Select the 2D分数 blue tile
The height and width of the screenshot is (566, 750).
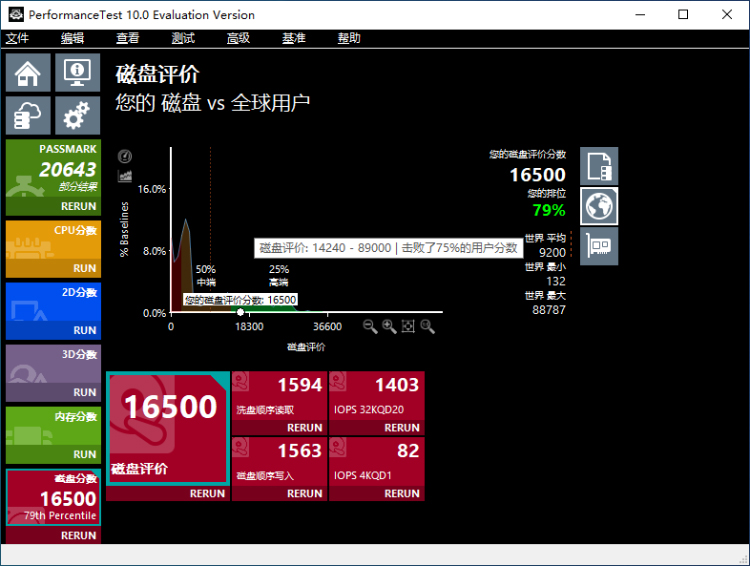[54, 302]
